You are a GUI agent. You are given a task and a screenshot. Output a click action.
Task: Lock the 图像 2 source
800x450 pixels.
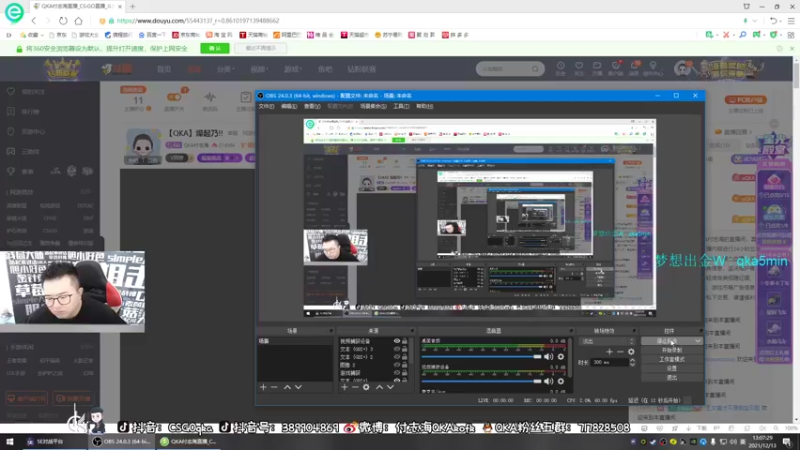click(x=405, y=365)
